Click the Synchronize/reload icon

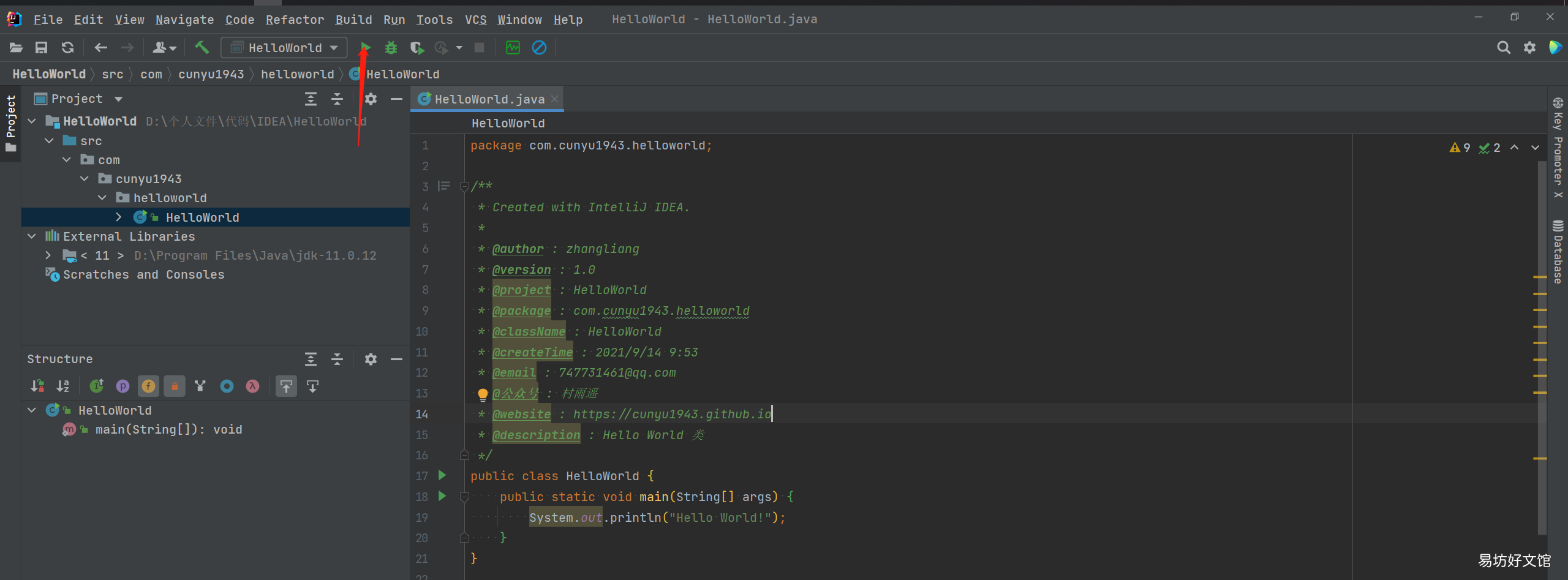[x=67, y=48]
